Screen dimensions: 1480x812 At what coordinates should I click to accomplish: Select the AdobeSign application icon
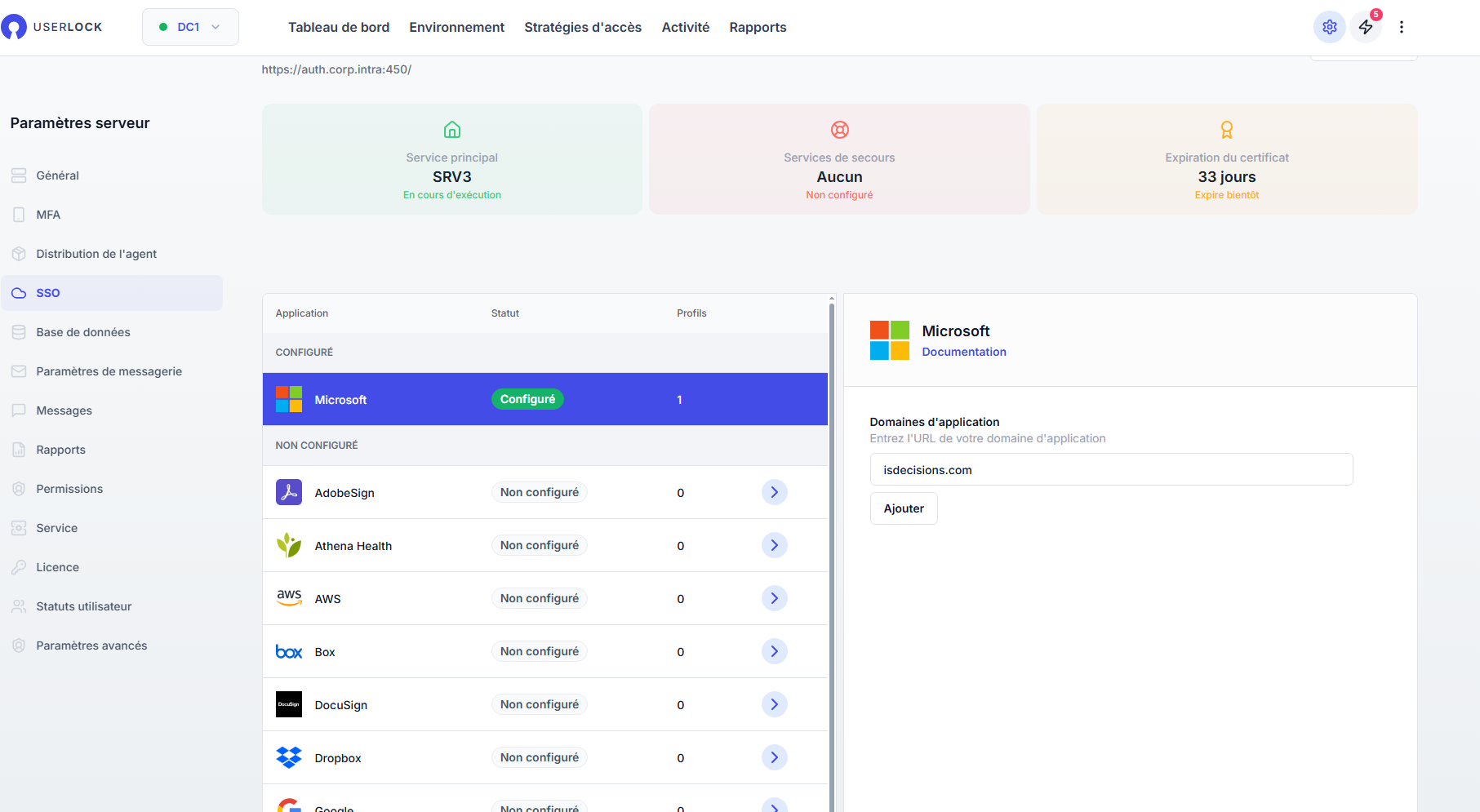tap(289, 492)
